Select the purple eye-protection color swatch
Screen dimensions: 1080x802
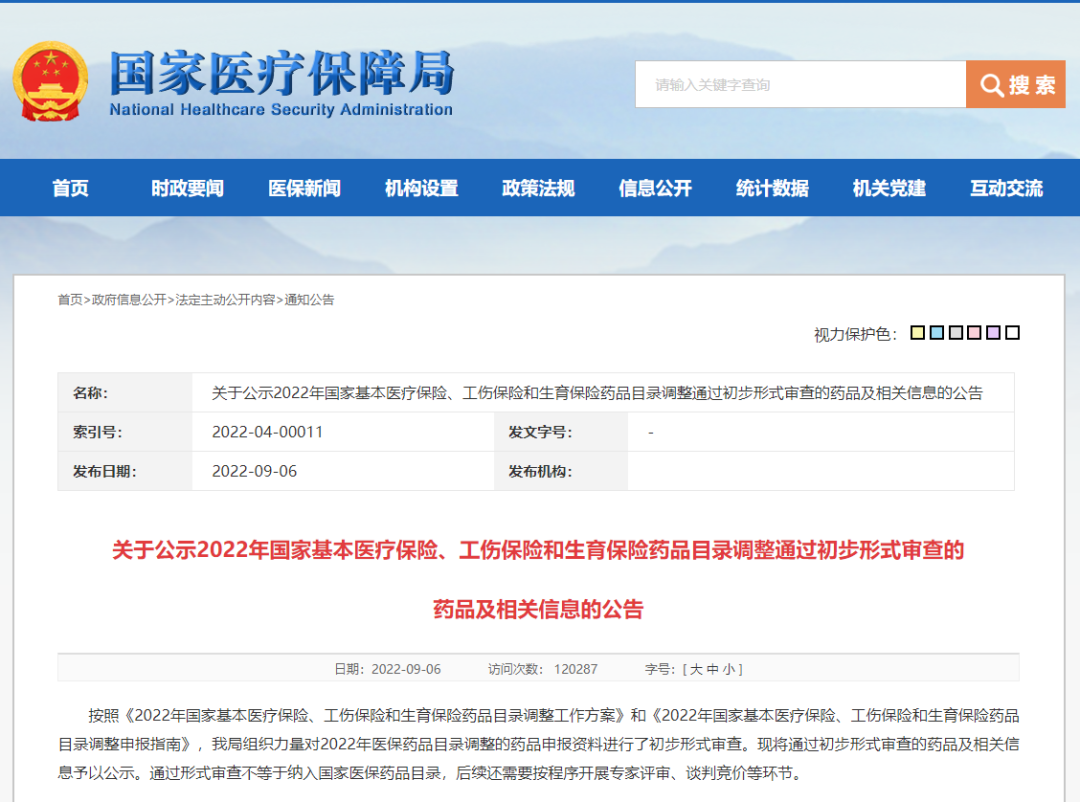(x=993, y=333)
